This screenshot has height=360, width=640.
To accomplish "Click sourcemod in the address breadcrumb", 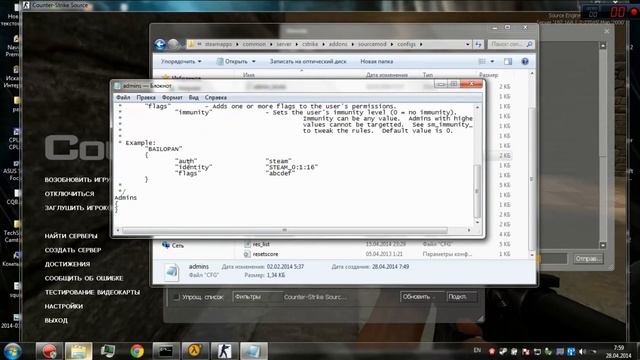I will pos(372,44).
